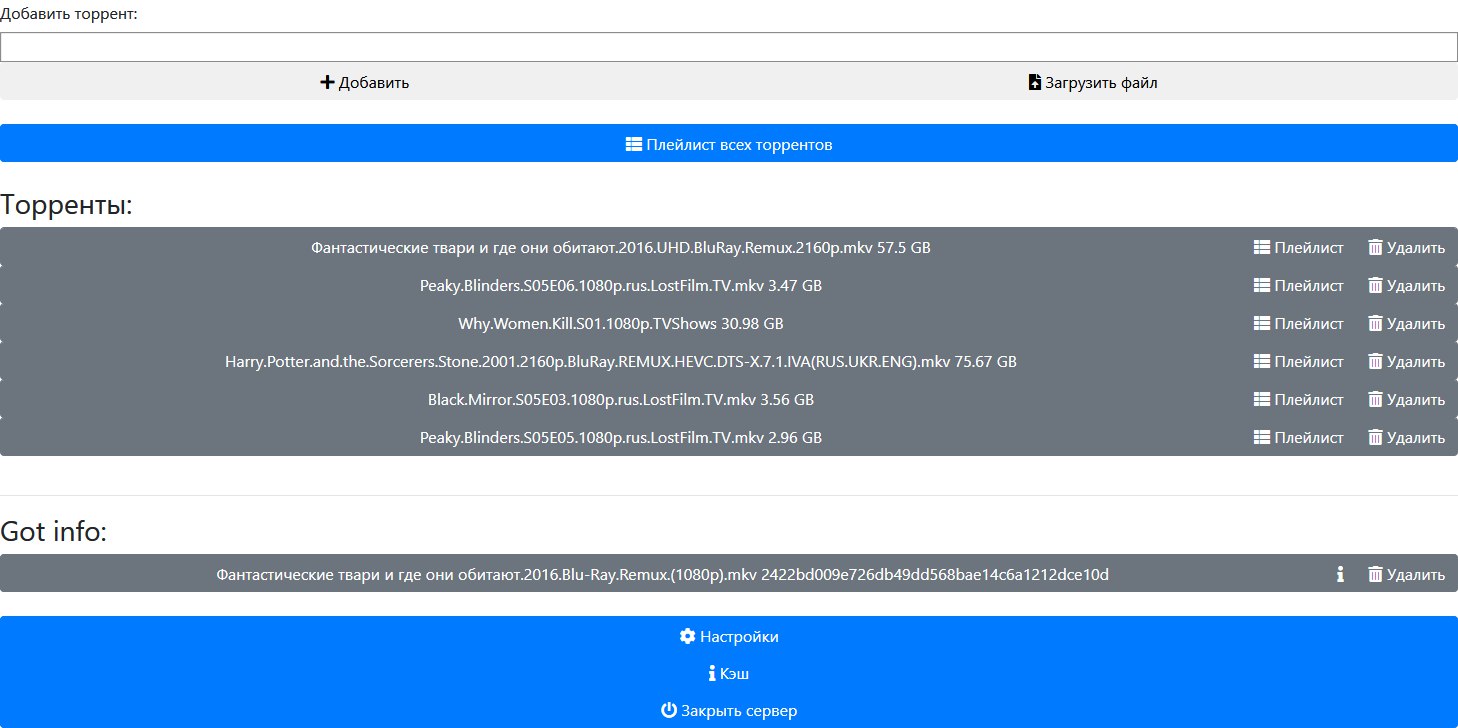
Task: Delete the Got info Blu-Ray.Remux.(1080p) entry
Action: (x=1406, y=574)
